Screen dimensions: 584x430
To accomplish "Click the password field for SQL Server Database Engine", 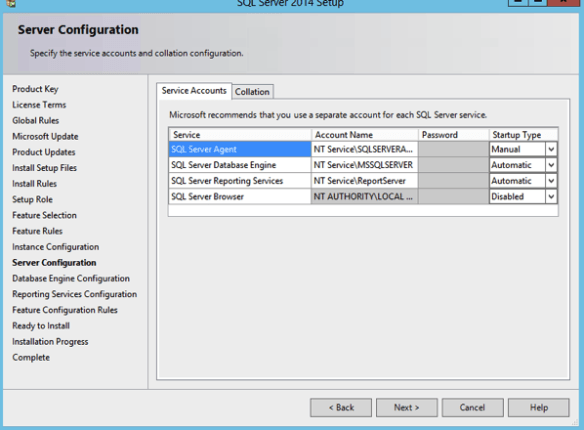I will click(x=453, y=165).
